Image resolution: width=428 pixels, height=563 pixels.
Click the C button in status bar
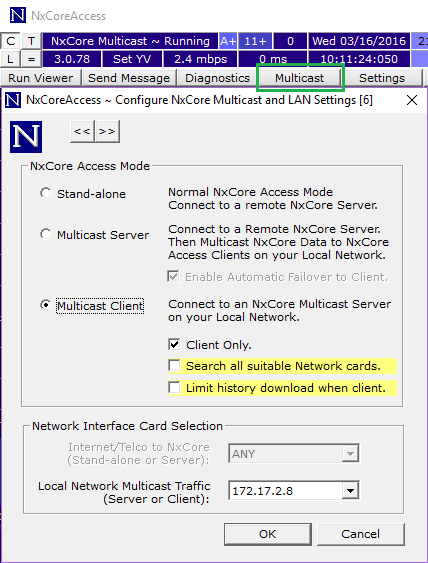pyautogui.click(x=10, y=41)
